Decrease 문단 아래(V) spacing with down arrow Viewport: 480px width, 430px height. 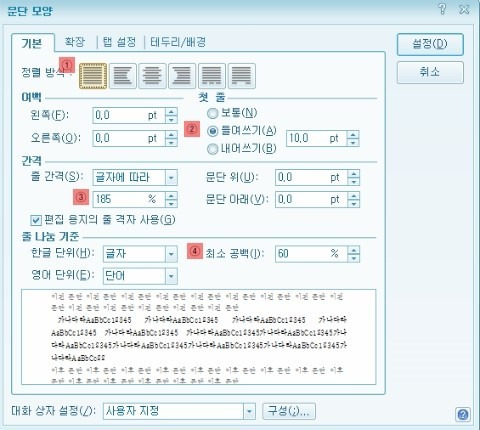[354, 204]
